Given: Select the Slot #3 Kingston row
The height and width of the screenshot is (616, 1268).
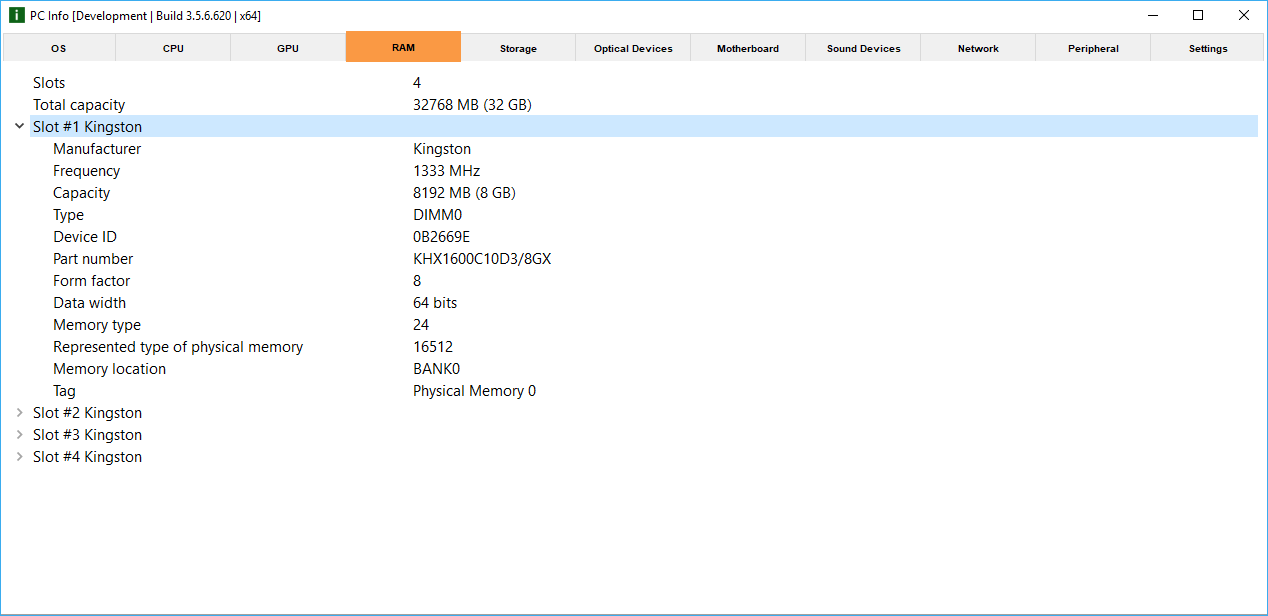Looking at the screenshot, I should click(x=644, y=435).
